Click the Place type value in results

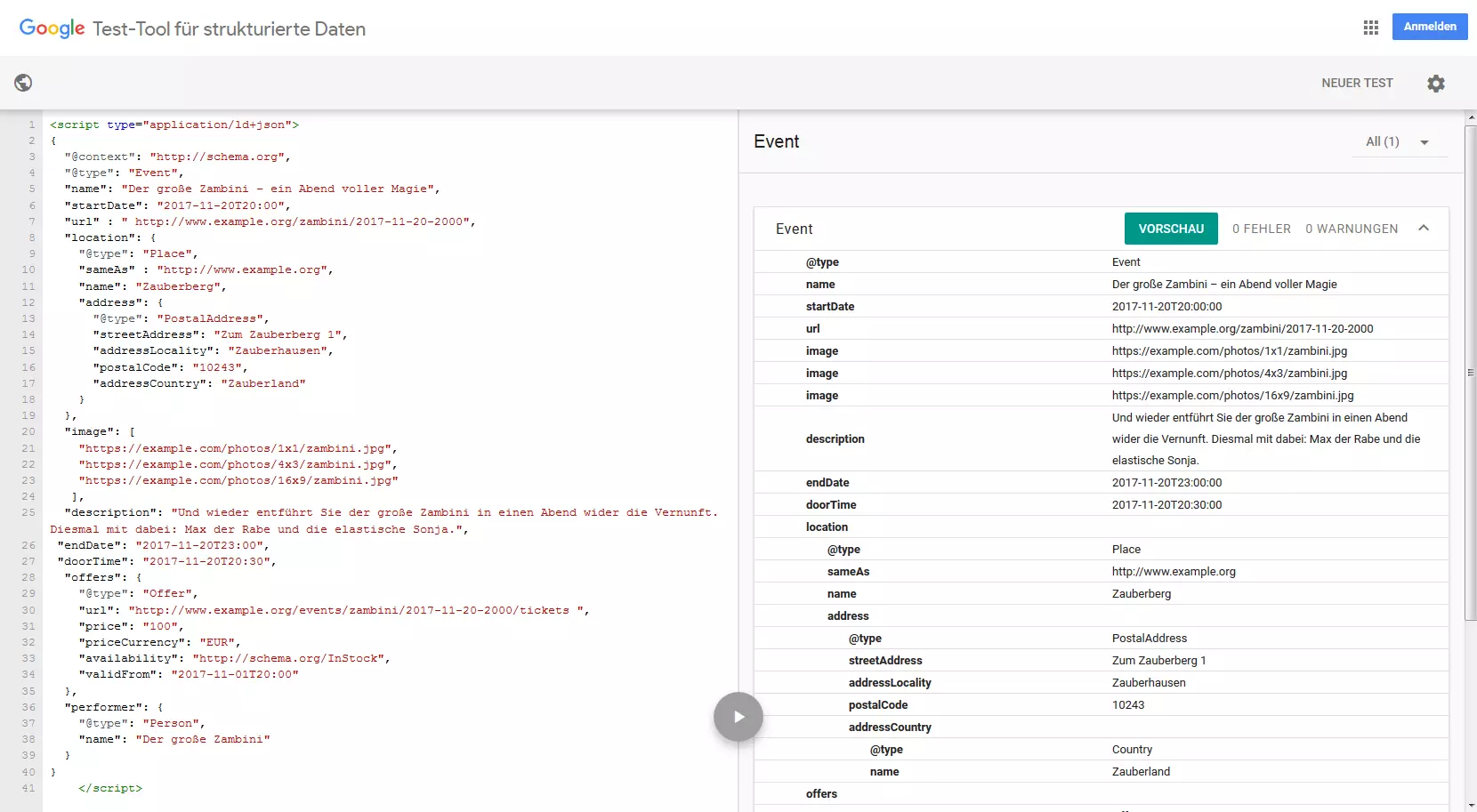click(x=1126, y=549)
